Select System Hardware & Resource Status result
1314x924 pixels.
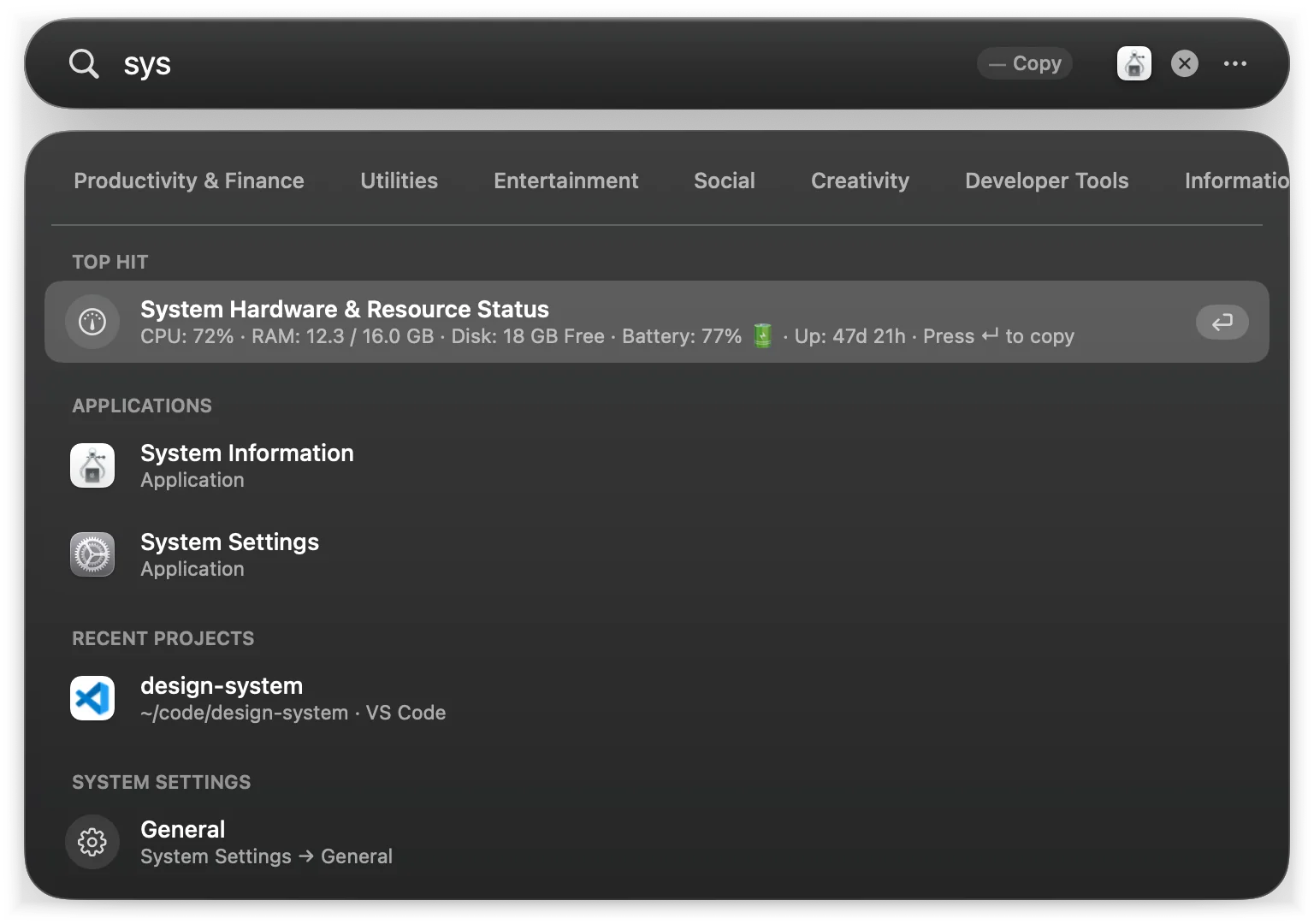click(656, 322)
